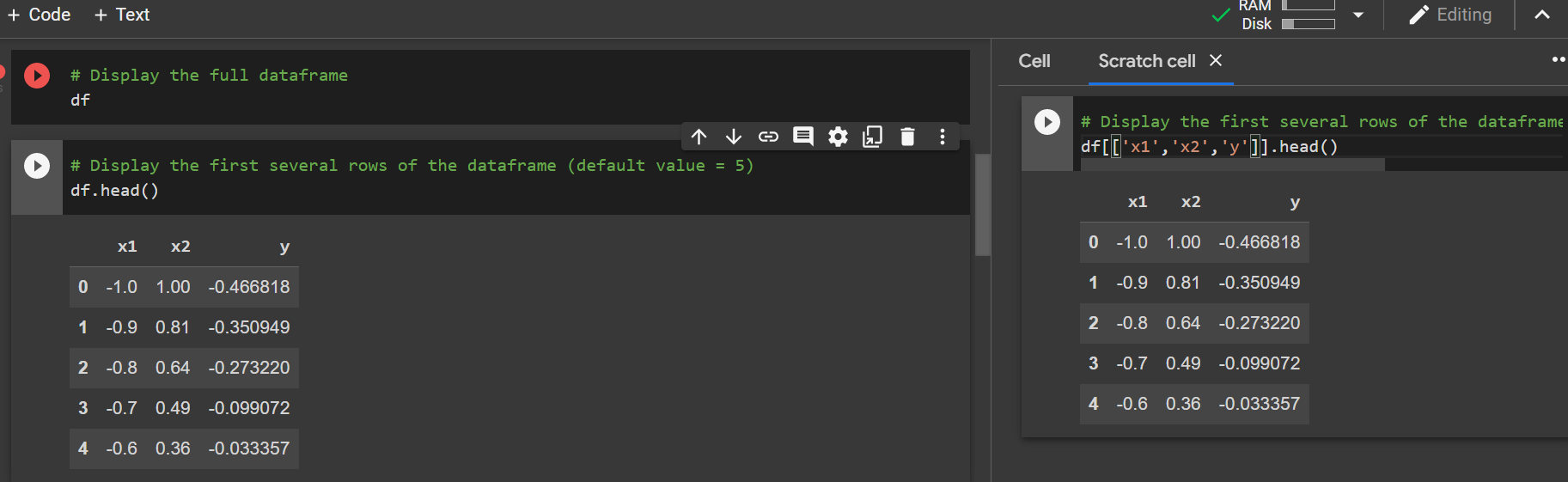1568x482 pixels.
Task: Expand the RAM and Disk dropdown arrow
Action: point(1358,15)
